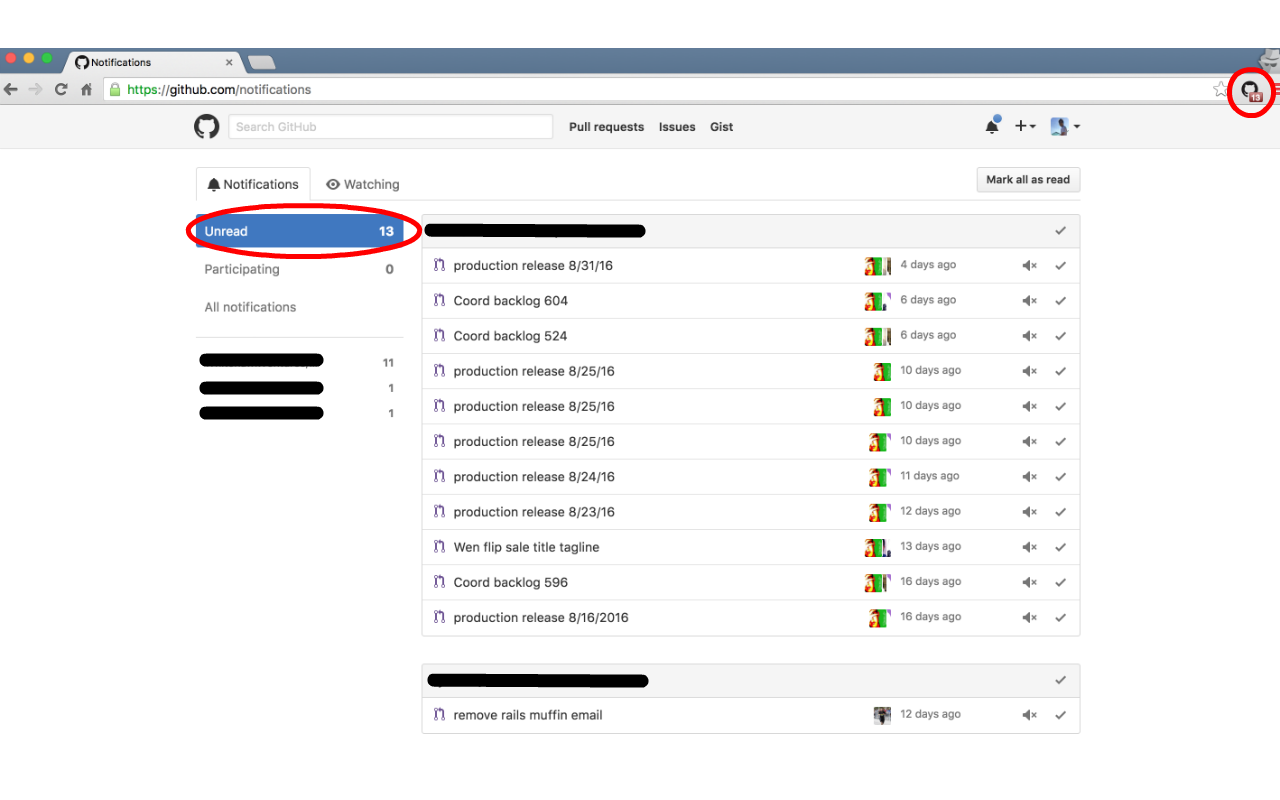Mute the 'Wen flip sale title tagline' thread
This screenshot has height=800, width=1280.
1029,546
